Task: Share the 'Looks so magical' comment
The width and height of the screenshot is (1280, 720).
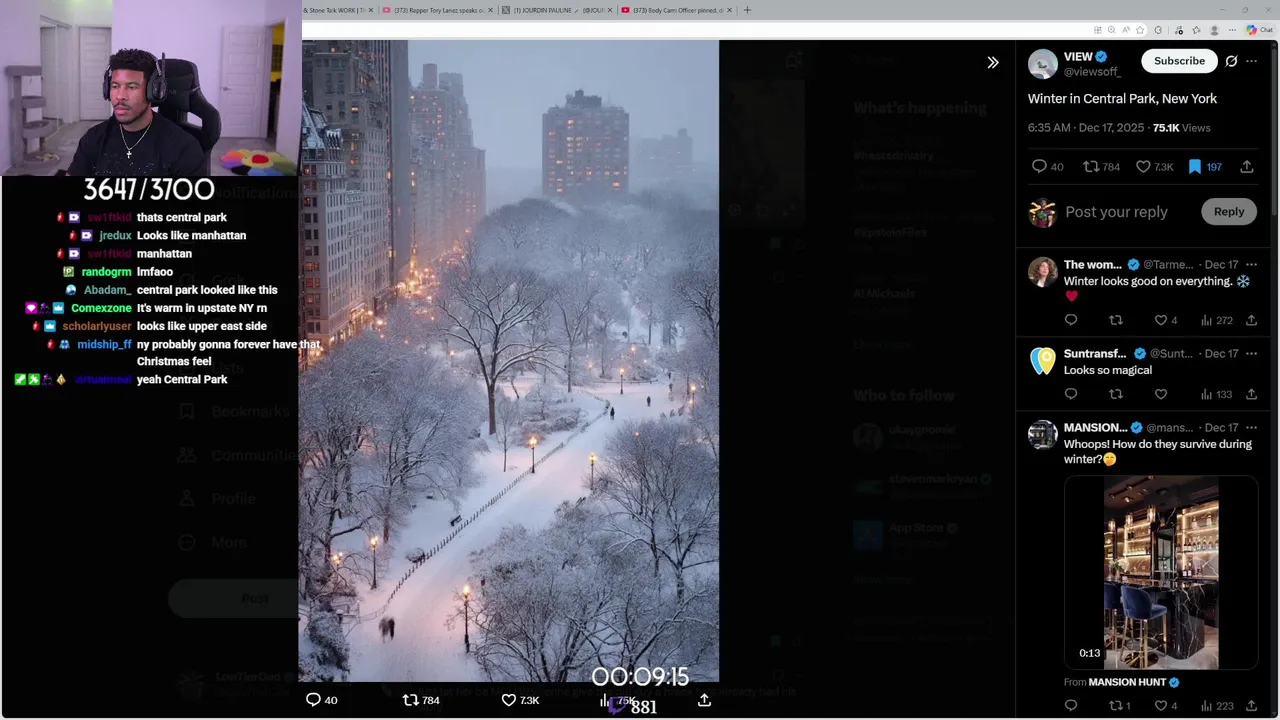Action: [x=1251, y=394]
